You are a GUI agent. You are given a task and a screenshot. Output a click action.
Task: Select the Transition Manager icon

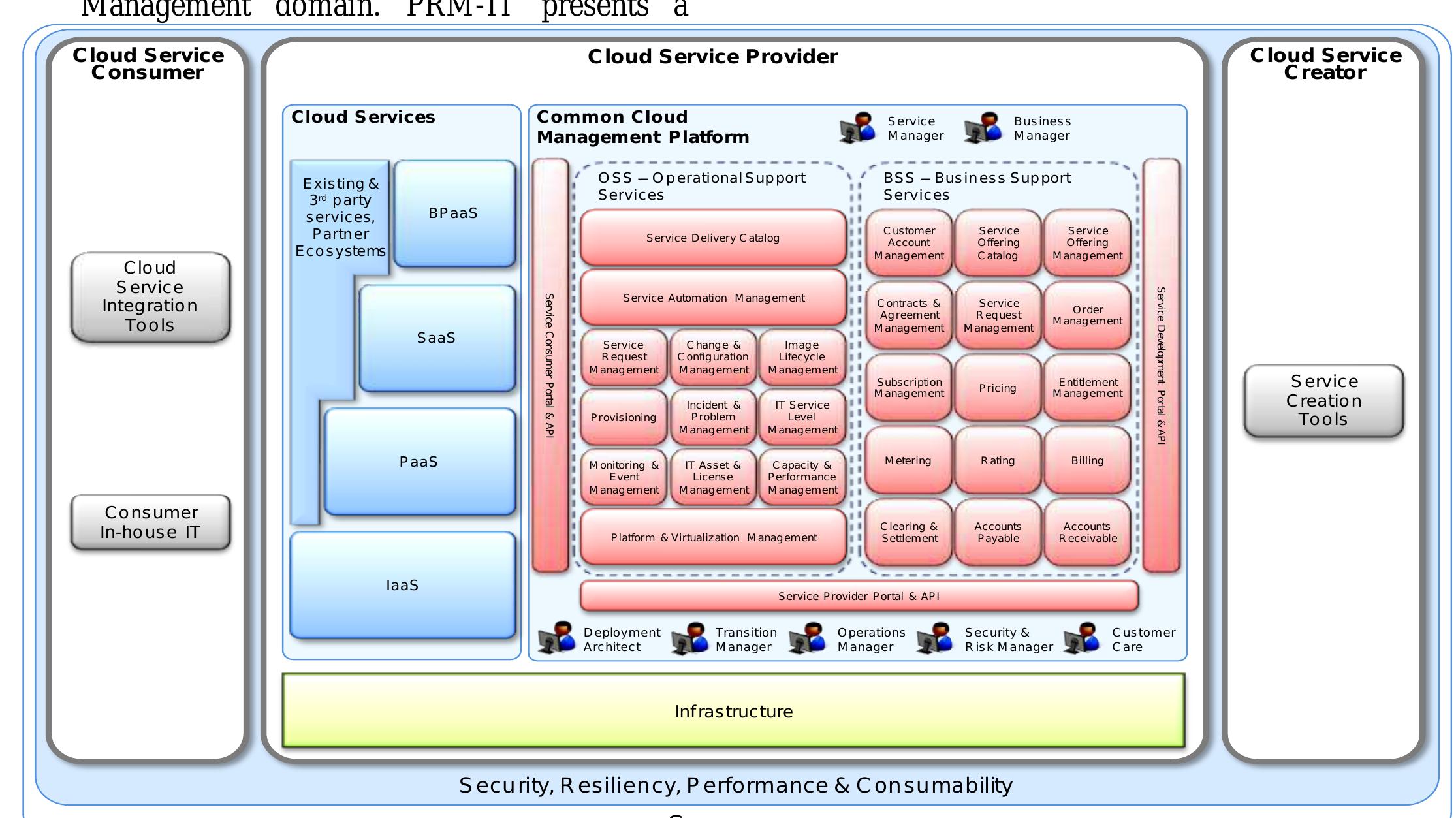[690, 638]
